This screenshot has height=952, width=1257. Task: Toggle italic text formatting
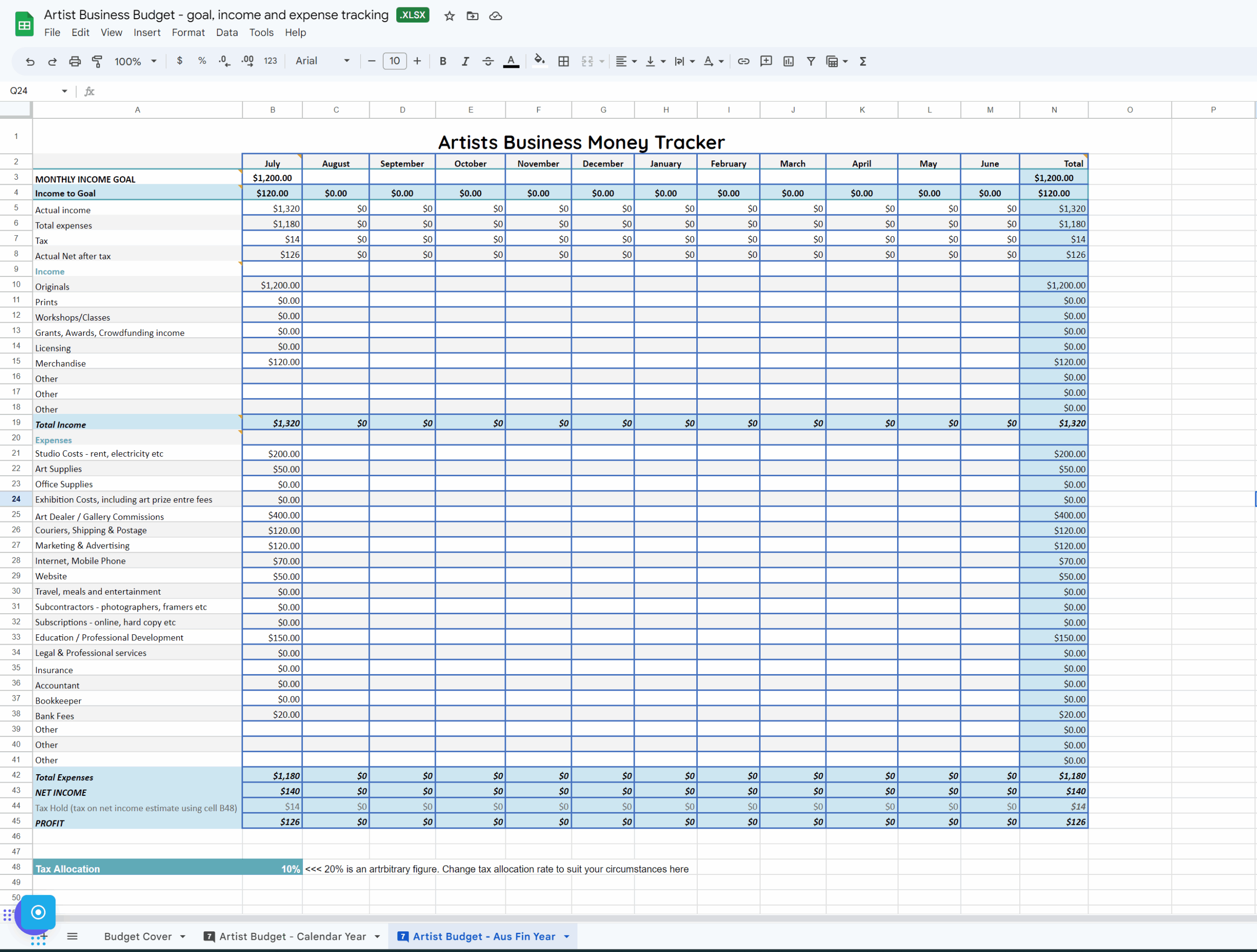pos(465,61)
